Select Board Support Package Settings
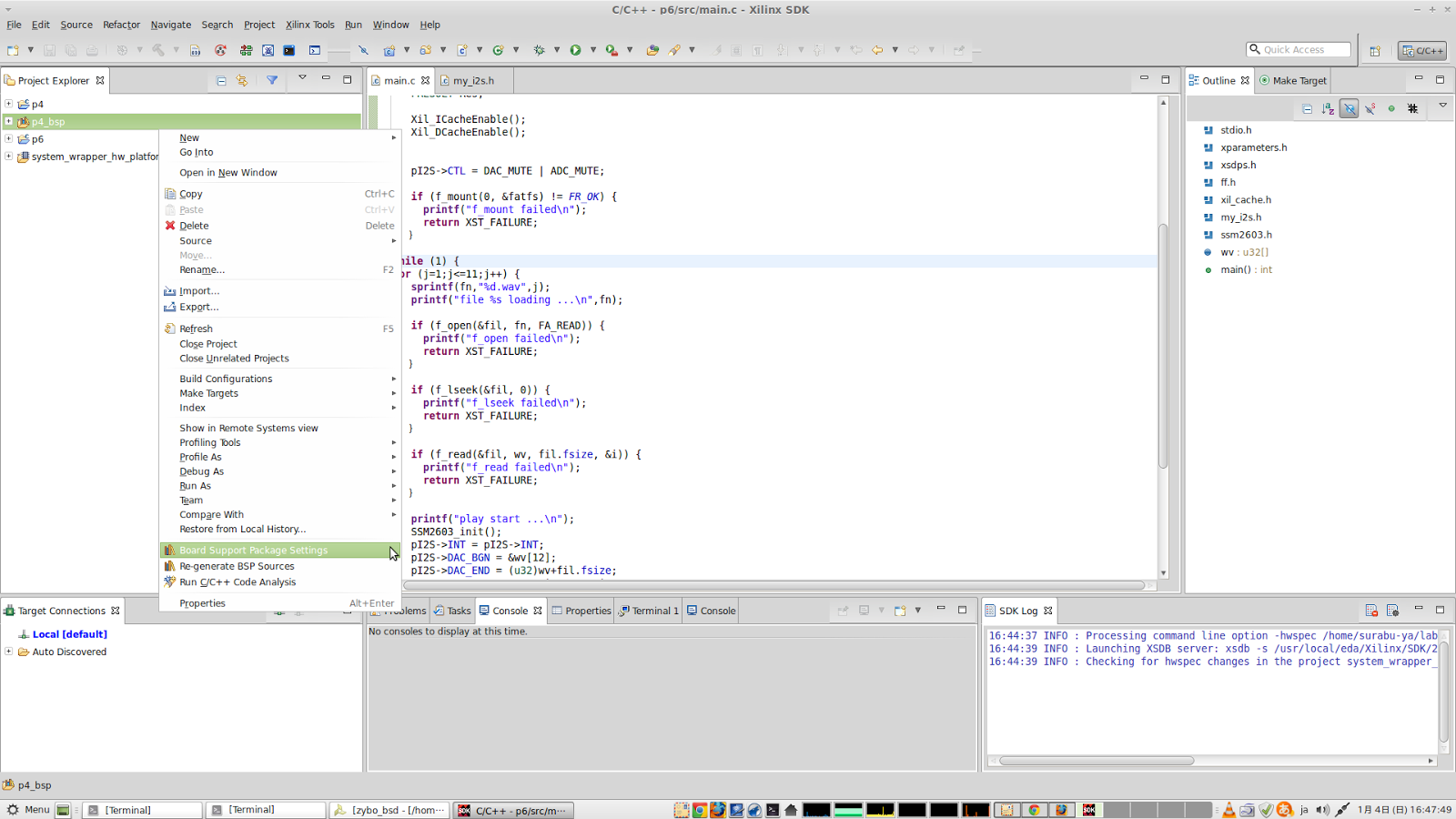 pyautogui.click(x=253, y=551)
